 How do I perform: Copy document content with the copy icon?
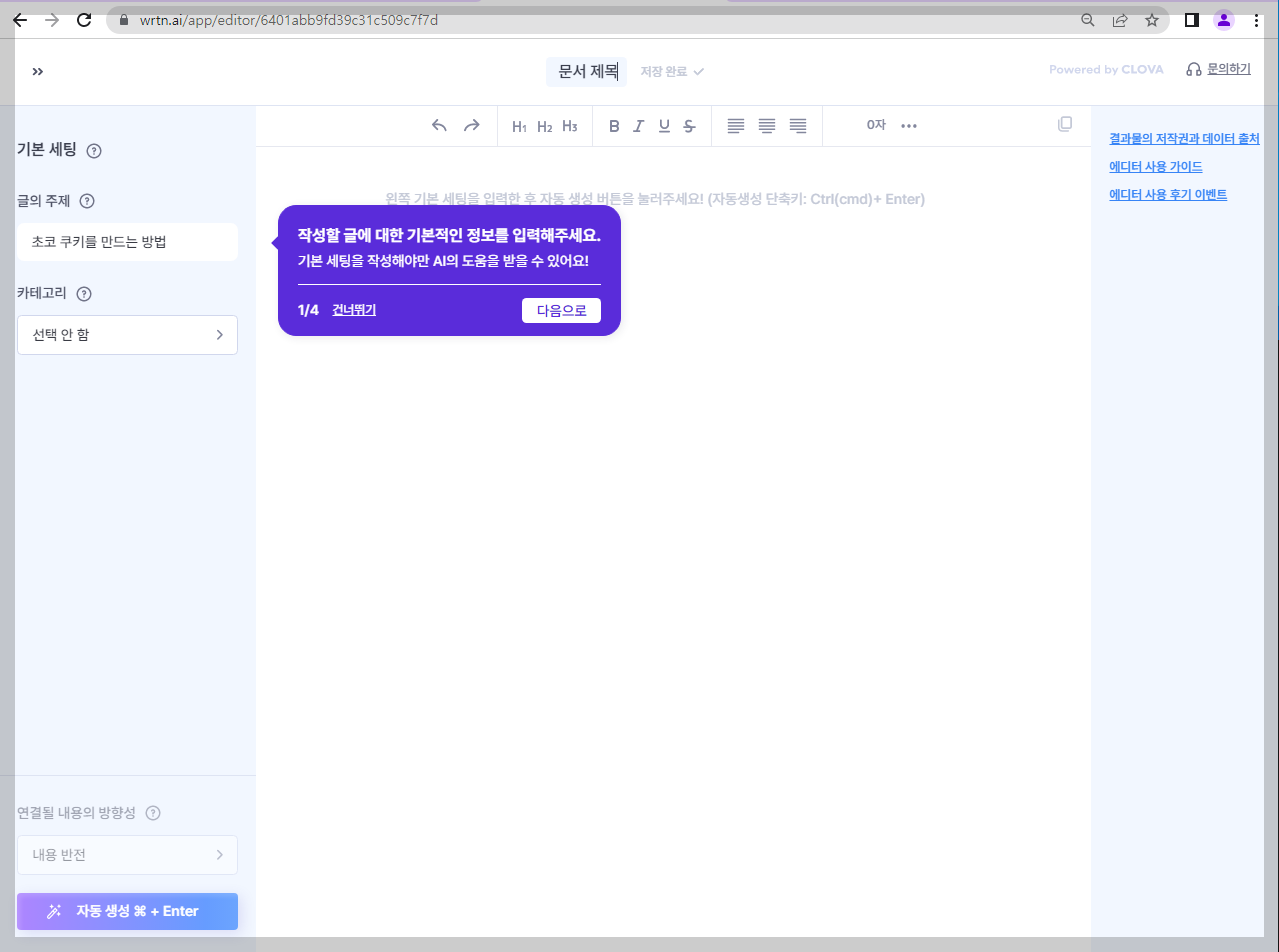pos(1065,124)
